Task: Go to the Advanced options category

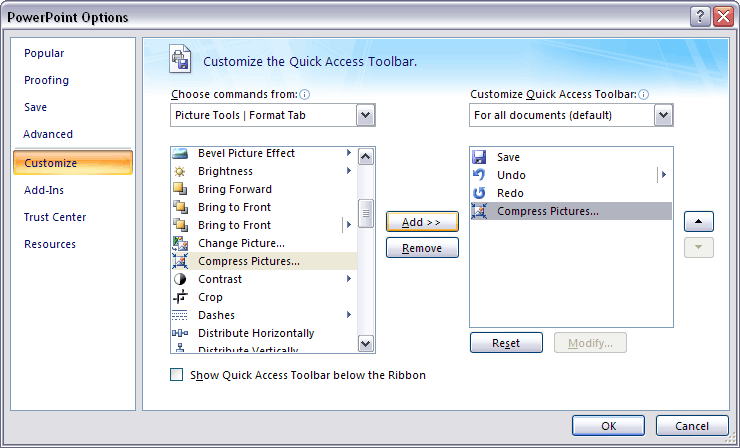Action: [x=48, y=134]
